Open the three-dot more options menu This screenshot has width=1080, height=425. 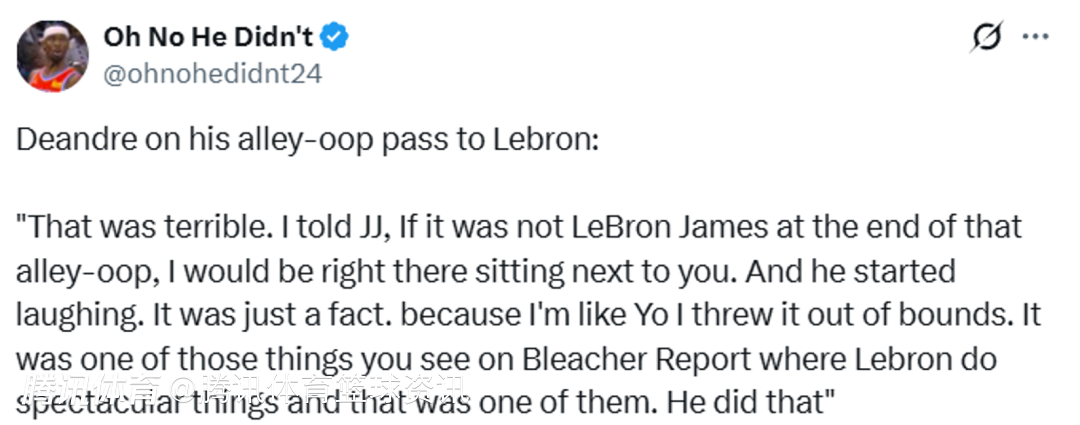[x=1033, y=38]
